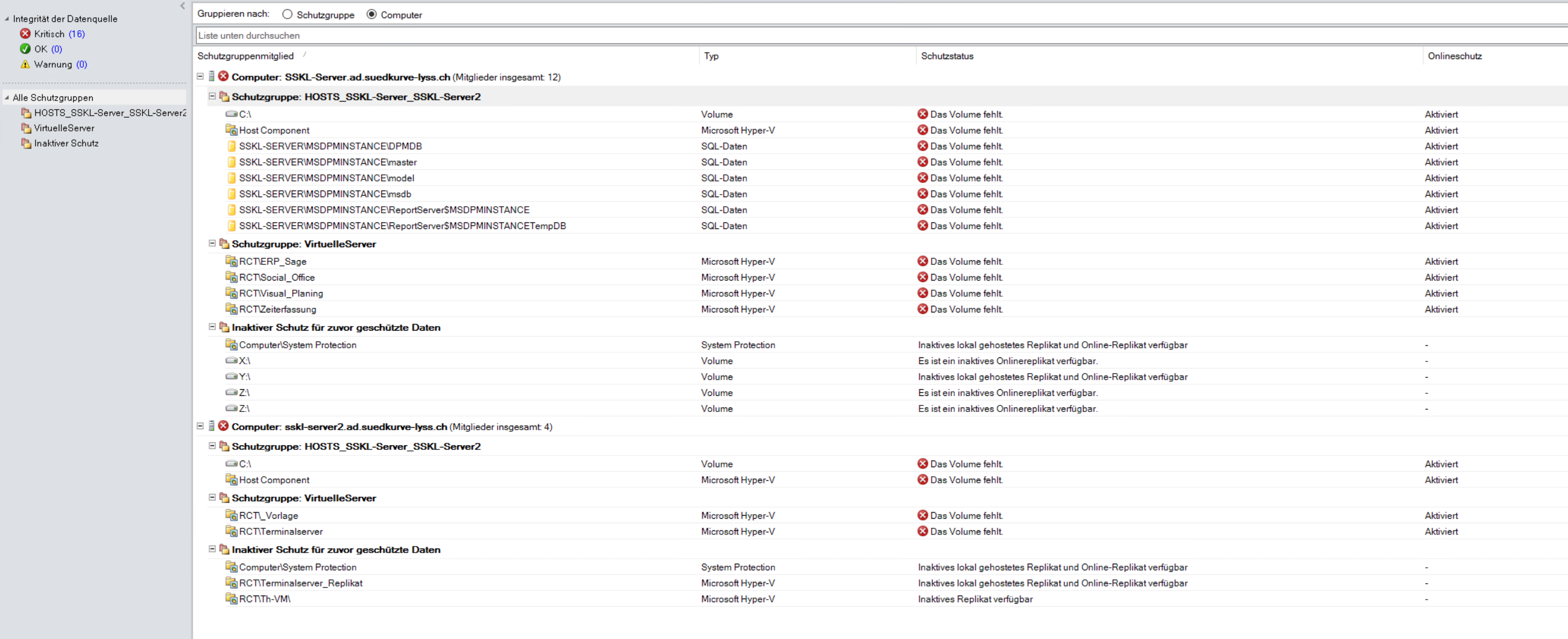Viewport: 1568px width, 639px height.
Task: Click the drive icon beside X:\
Action: click(x=231, y=360)
